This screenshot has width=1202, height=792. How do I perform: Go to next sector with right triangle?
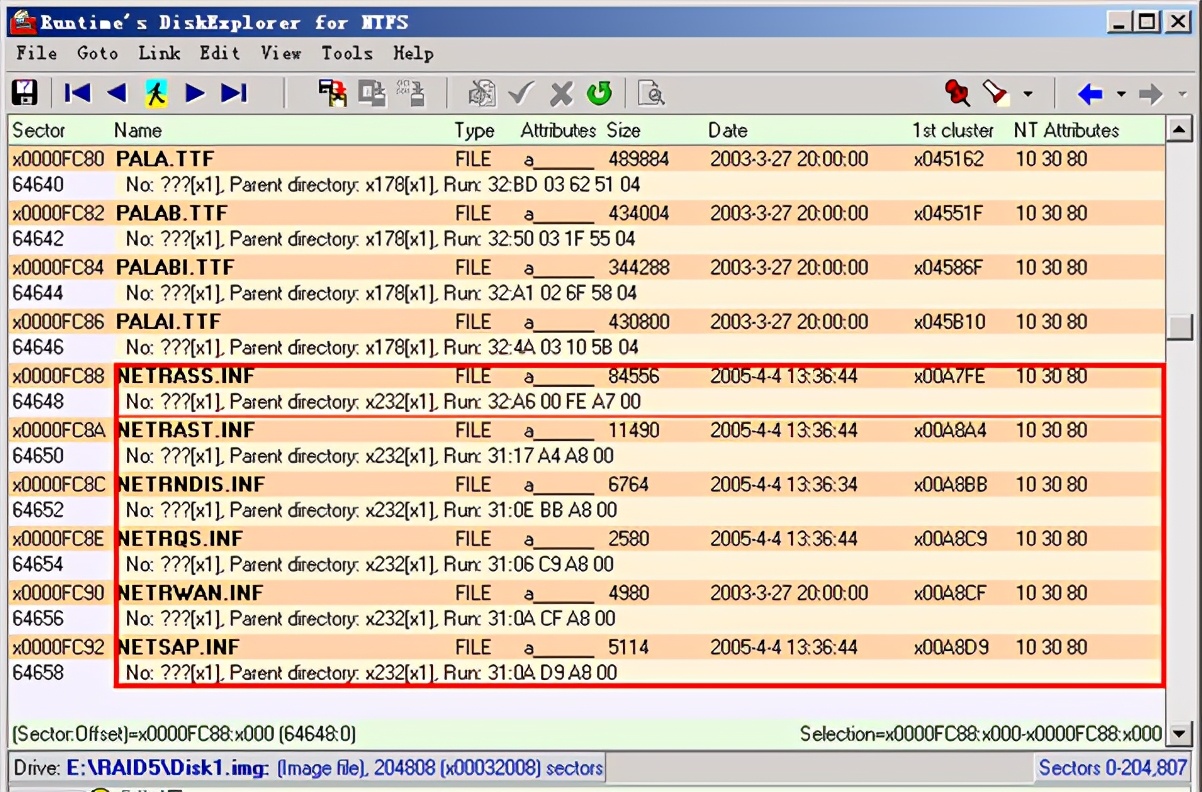195,93
